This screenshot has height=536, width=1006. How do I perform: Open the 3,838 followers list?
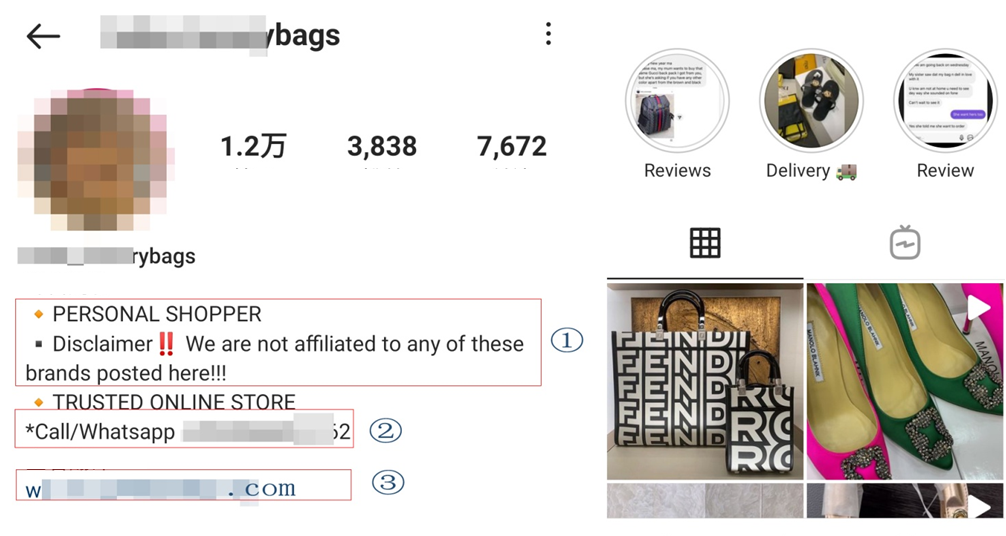[x=382, y=146]
